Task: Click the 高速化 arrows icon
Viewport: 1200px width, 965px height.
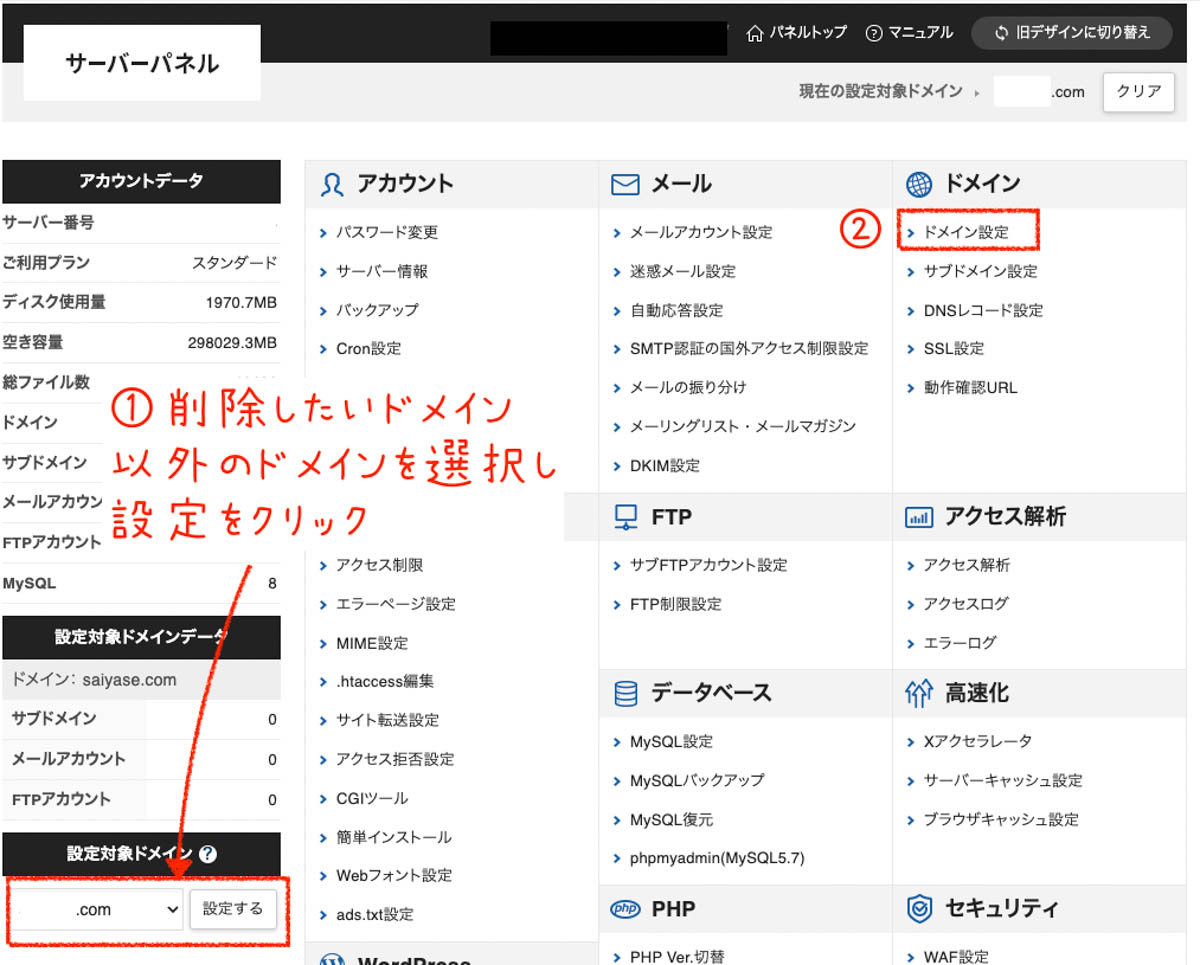Action: 918,693
